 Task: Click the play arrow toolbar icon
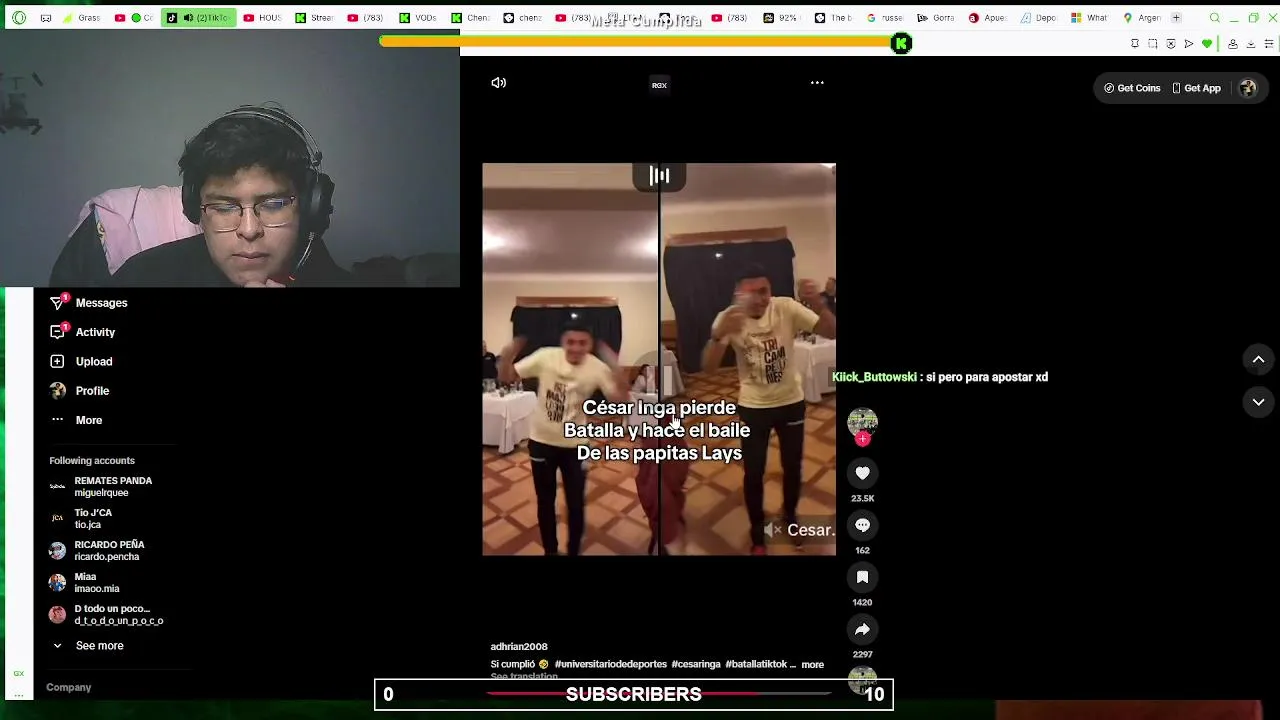point(1189,44)
